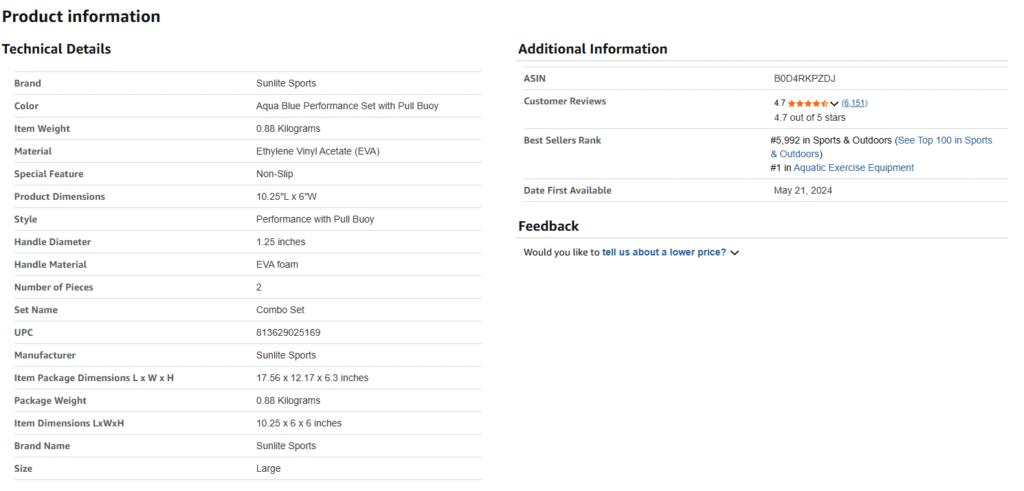Click the Ethylene Vinyl Acetate (EVA) material value

tap(318, 151)
